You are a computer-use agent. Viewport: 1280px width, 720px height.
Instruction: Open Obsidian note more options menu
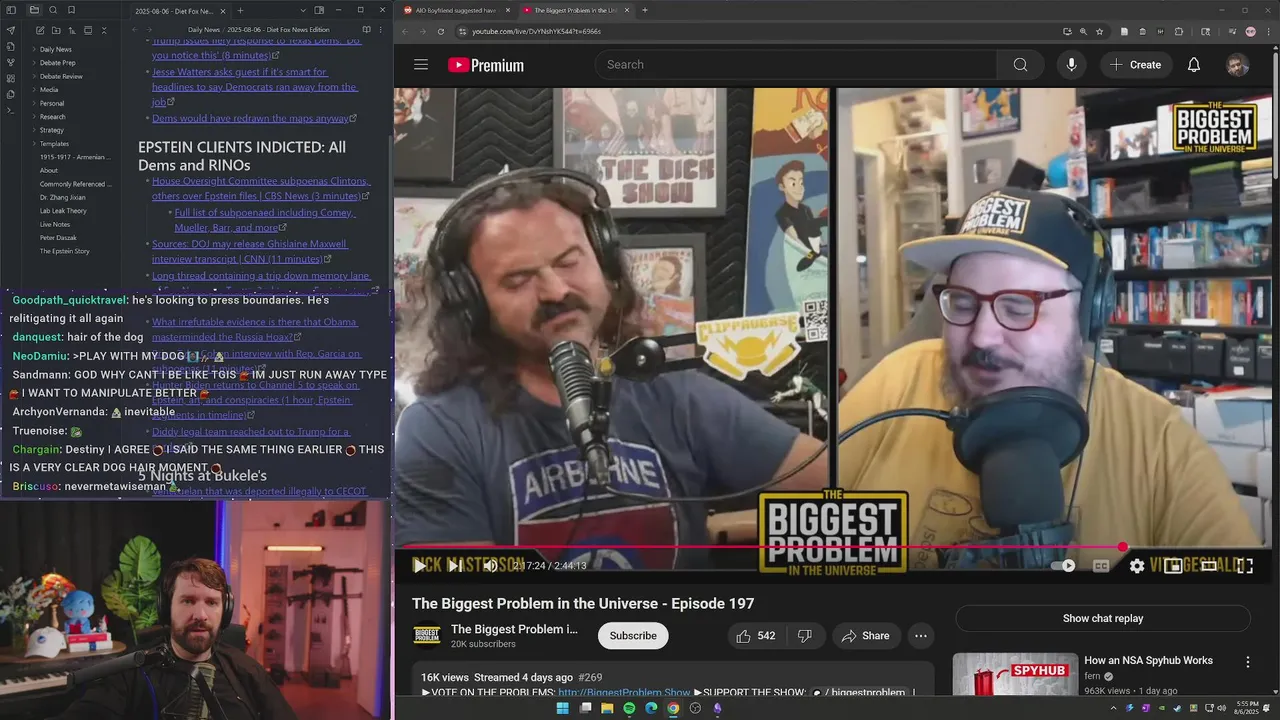381,30
